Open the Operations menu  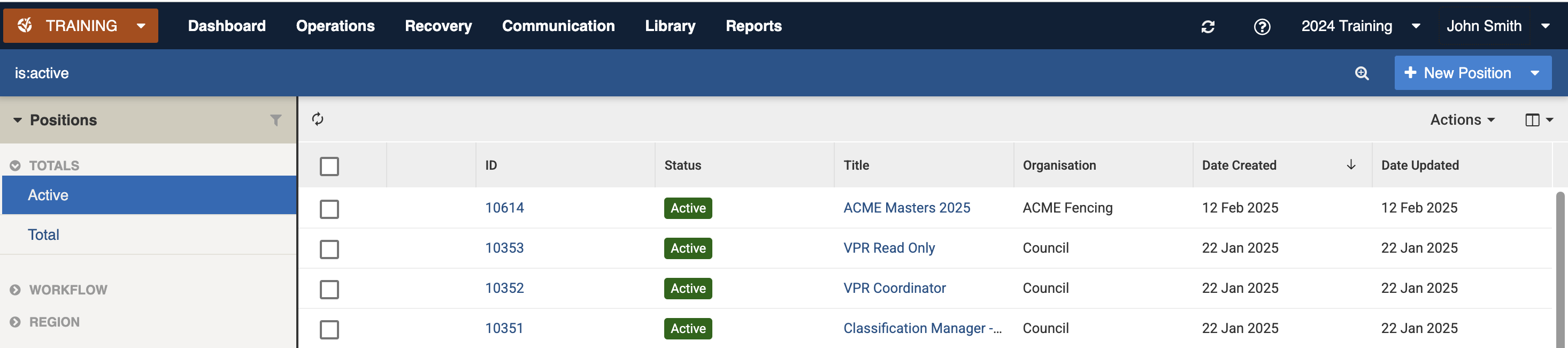click(x=335, y=26)
